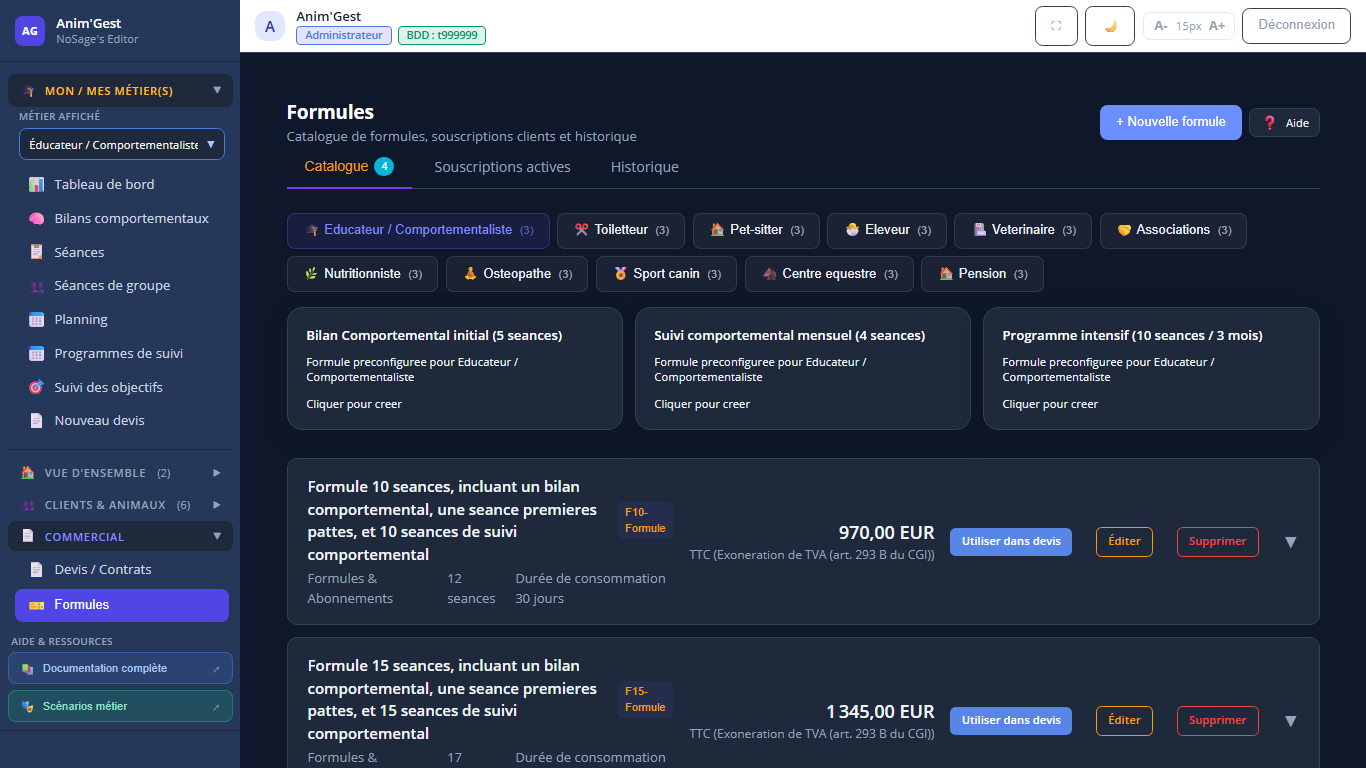Select the Pet-sitter category chip

pyautogui.click(x=756, y=230)
